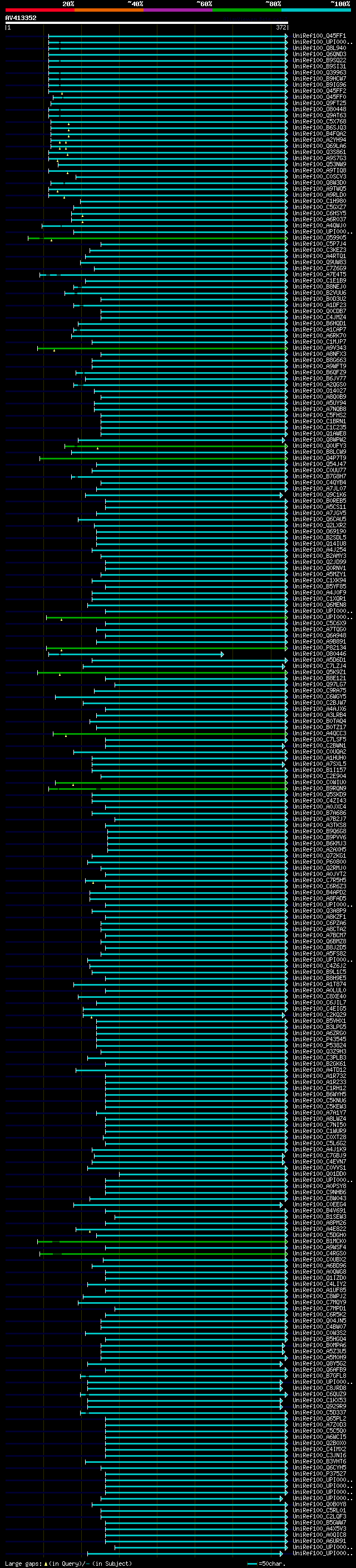Image resolution: width=356 pixels, height=1568 pixels.
Task: Click hit label UniRef100_O80448
Action: click(x=319, y=110)
